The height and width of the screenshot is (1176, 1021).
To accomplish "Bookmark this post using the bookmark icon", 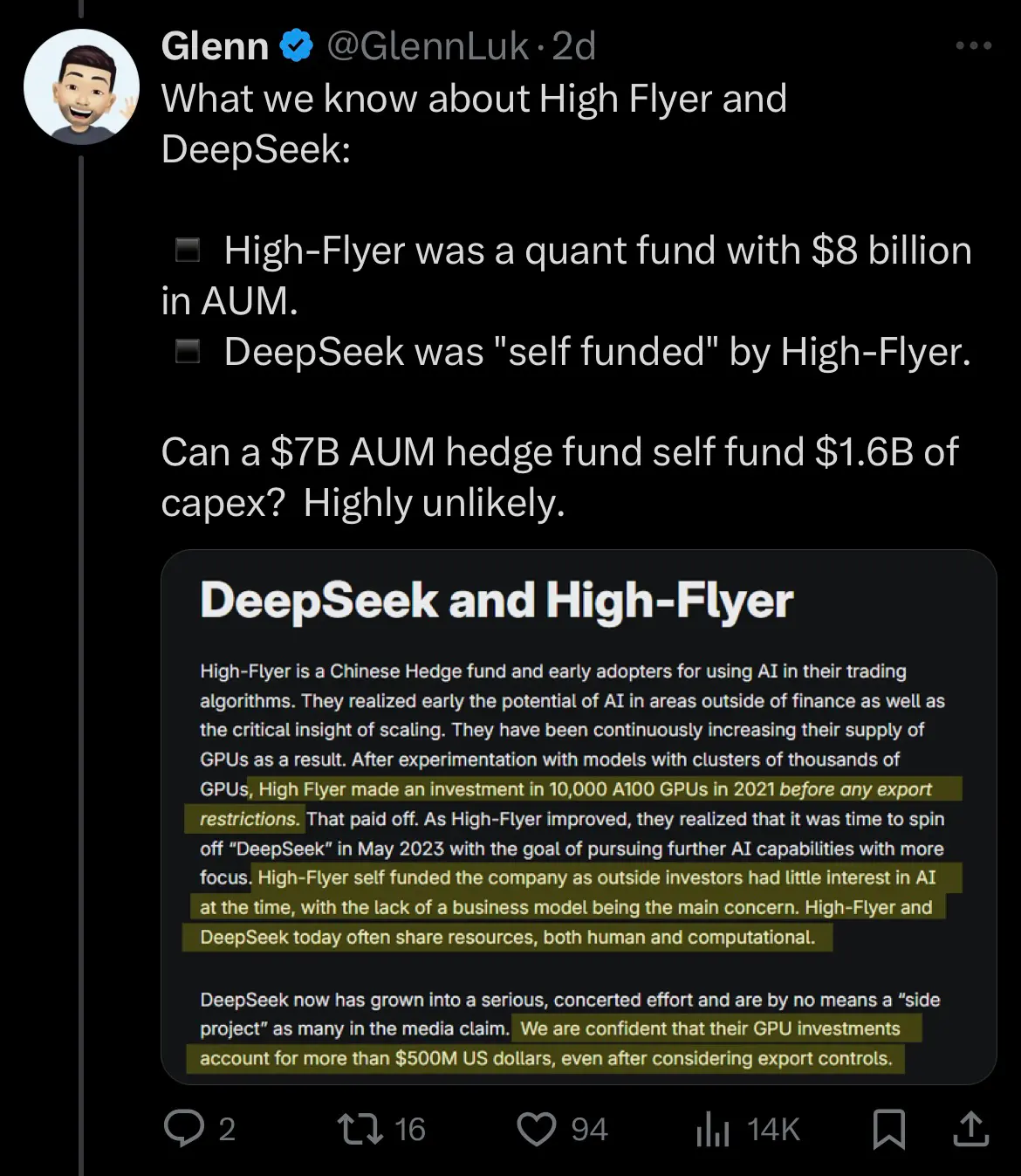I will pyautogui.click(x=890, y=1129).
